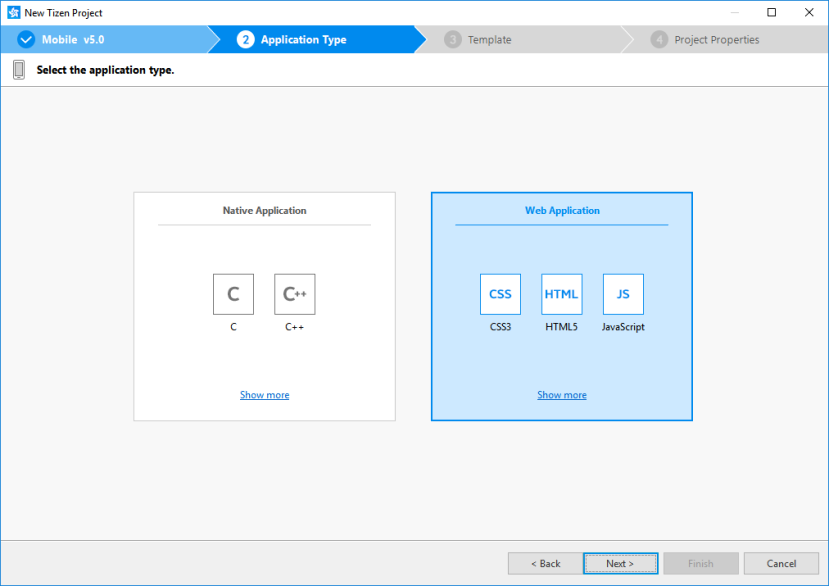The width and height of the screenshot is (829, 586).
Task: Click the checkmark icon on the Mobile v5.0 step
Action: coord(27,39)
